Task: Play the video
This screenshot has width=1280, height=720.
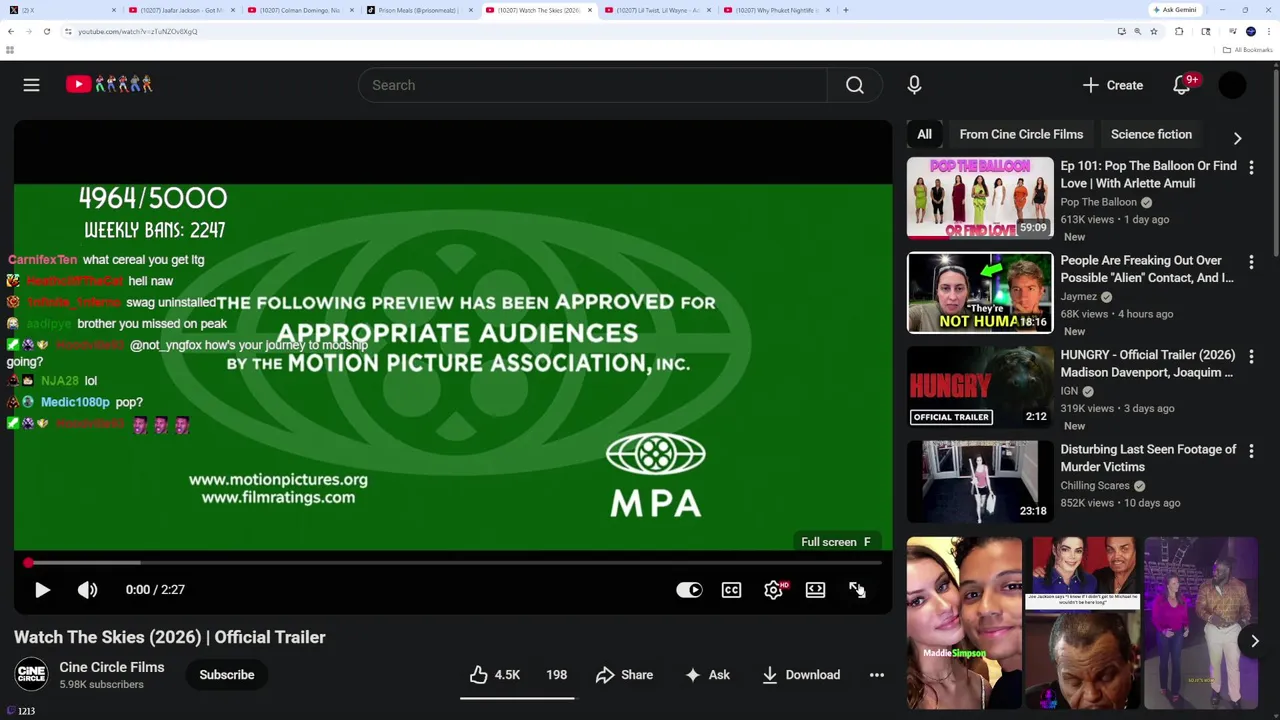Action: (42, 590)
